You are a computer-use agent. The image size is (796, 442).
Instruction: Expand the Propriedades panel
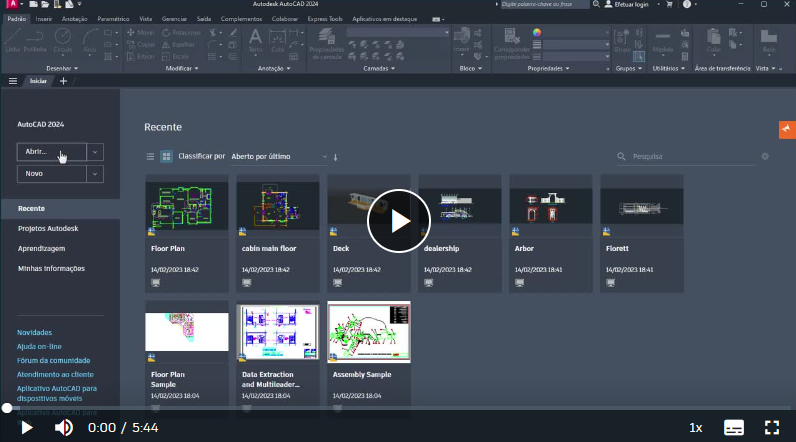click(x=548, y=69)
